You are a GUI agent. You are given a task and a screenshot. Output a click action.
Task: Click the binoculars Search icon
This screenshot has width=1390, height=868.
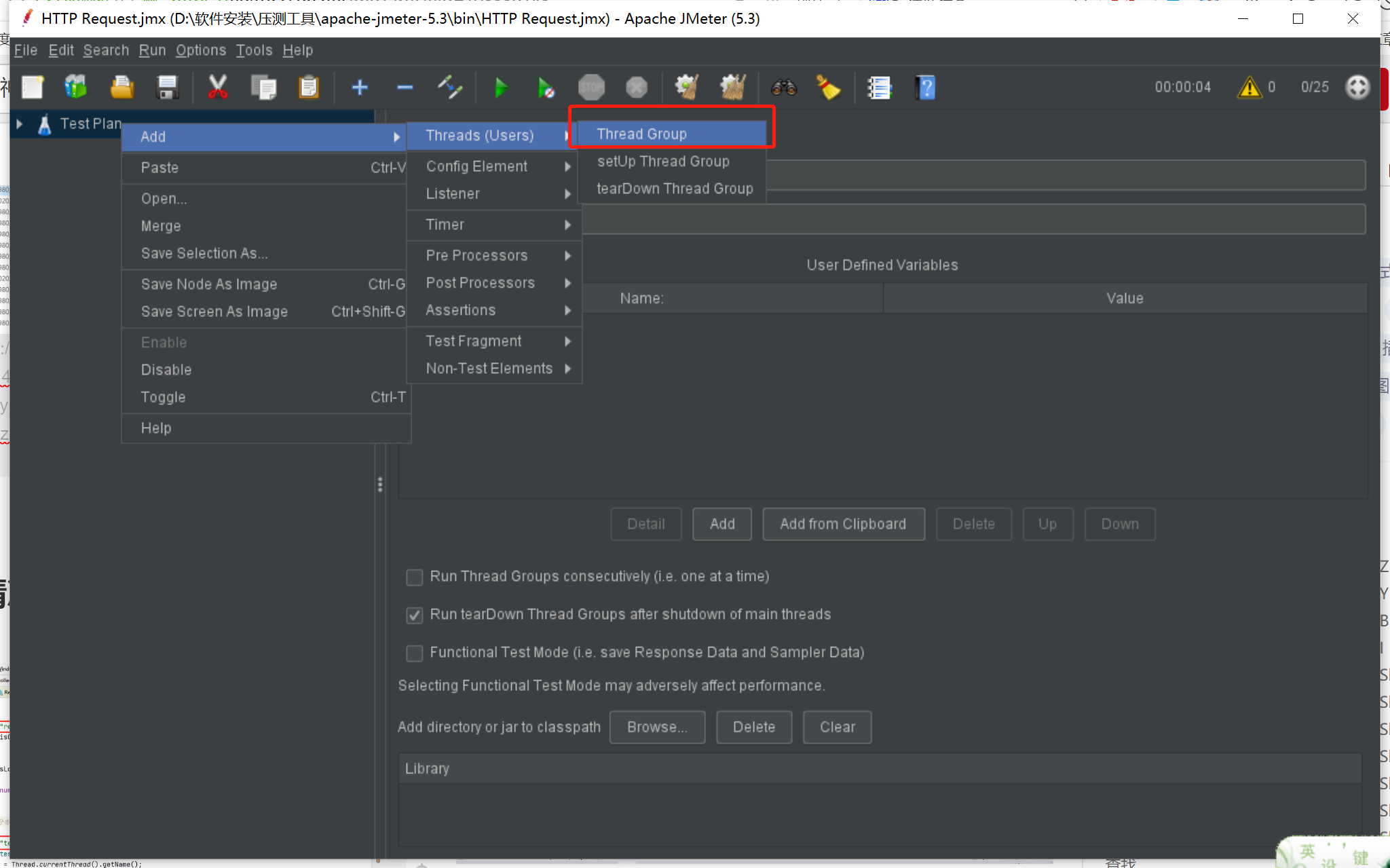coord(784,88)
